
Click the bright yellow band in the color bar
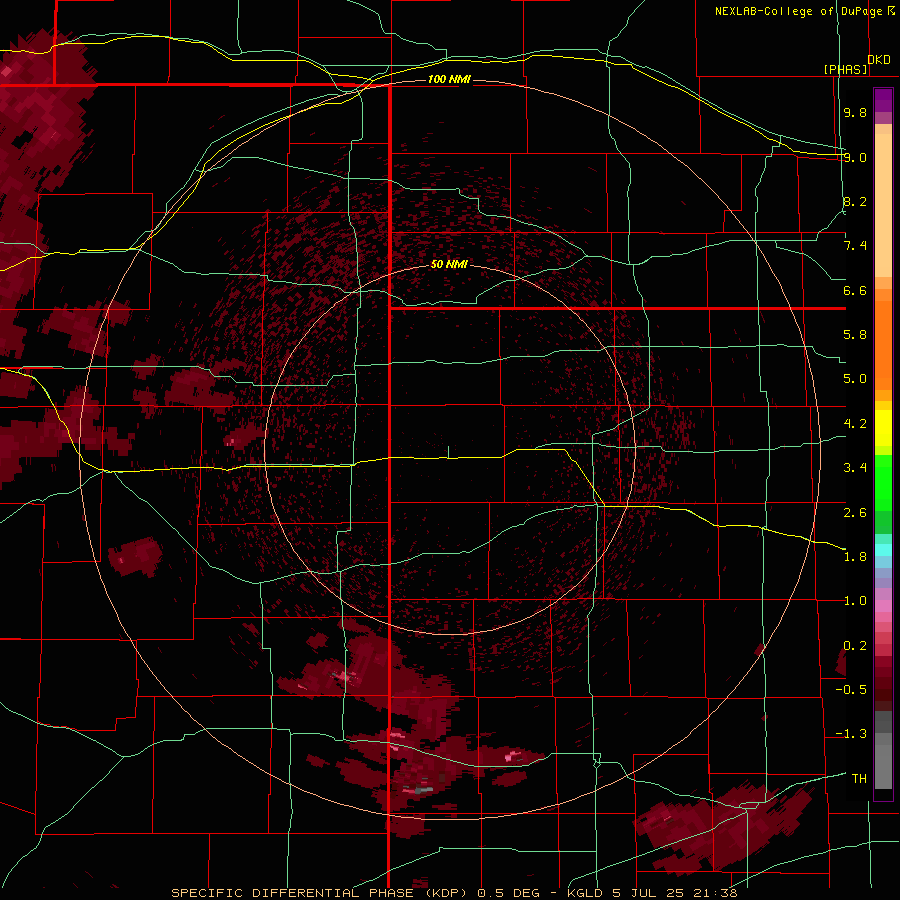[883, 428]
